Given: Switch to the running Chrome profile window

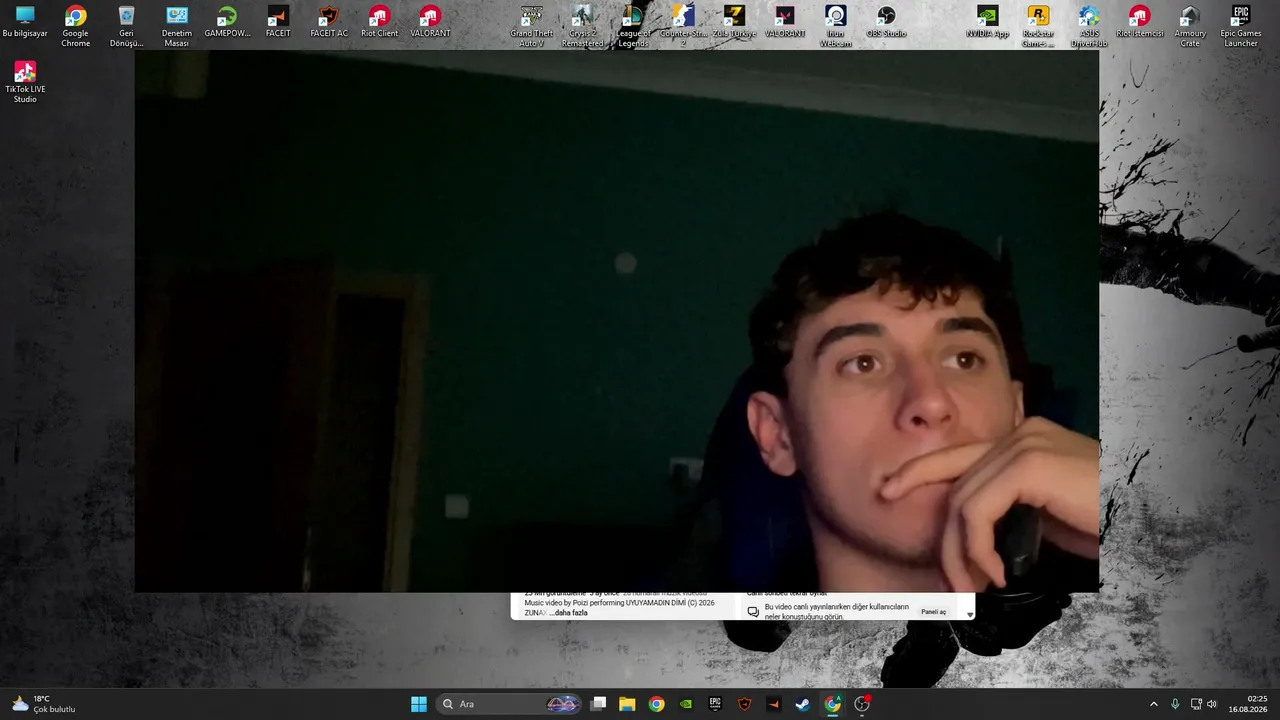Looking at the screenshot, I should click(x=832, y=704).
